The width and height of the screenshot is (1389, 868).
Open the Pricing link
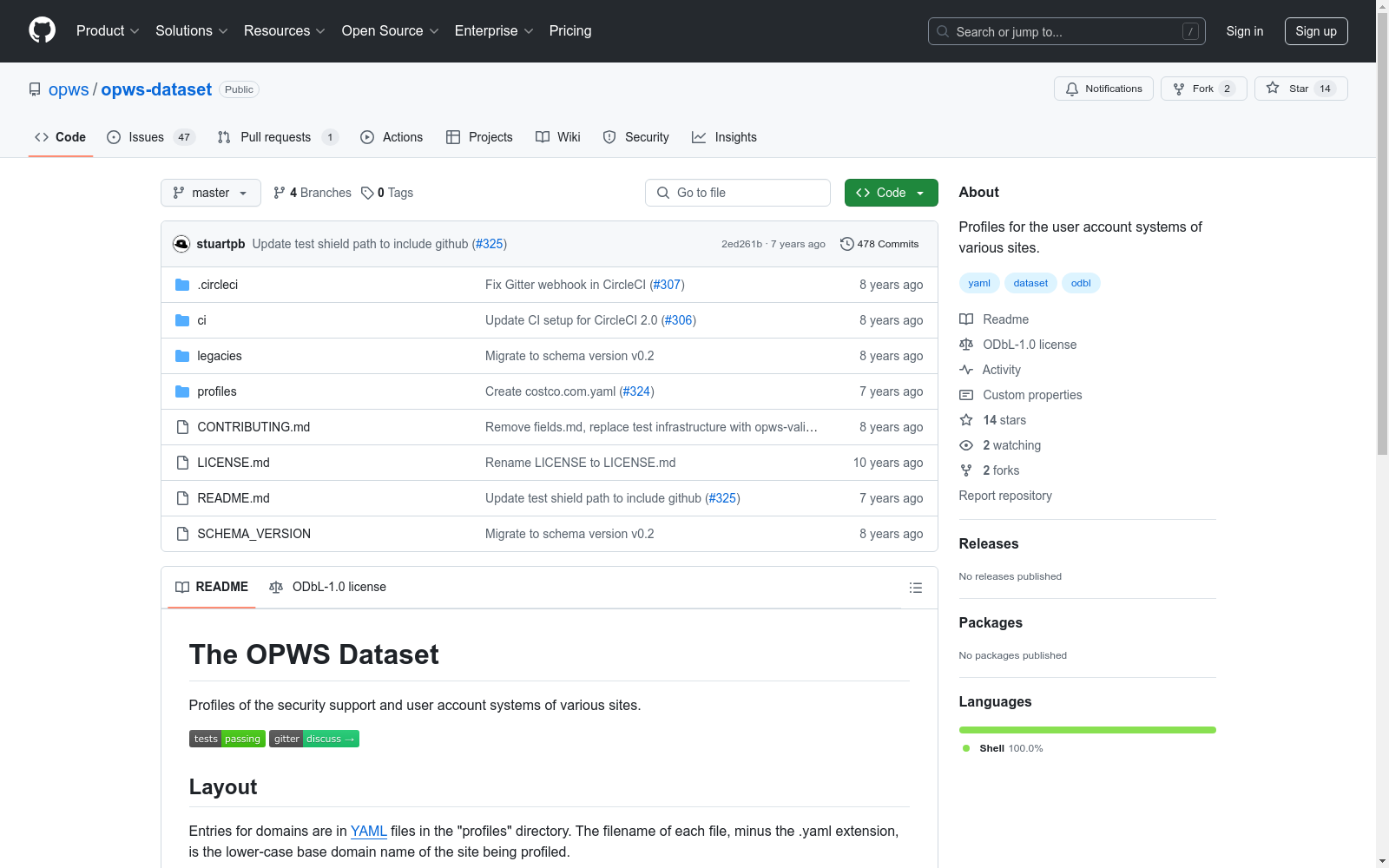[x=570, y=31]
